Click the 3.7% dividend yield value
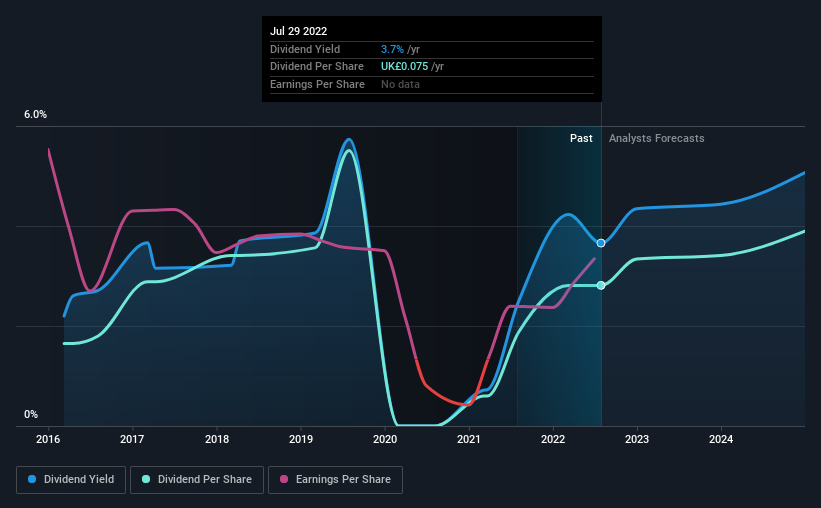This screenshot has height=508, width=821. (392, 49)
